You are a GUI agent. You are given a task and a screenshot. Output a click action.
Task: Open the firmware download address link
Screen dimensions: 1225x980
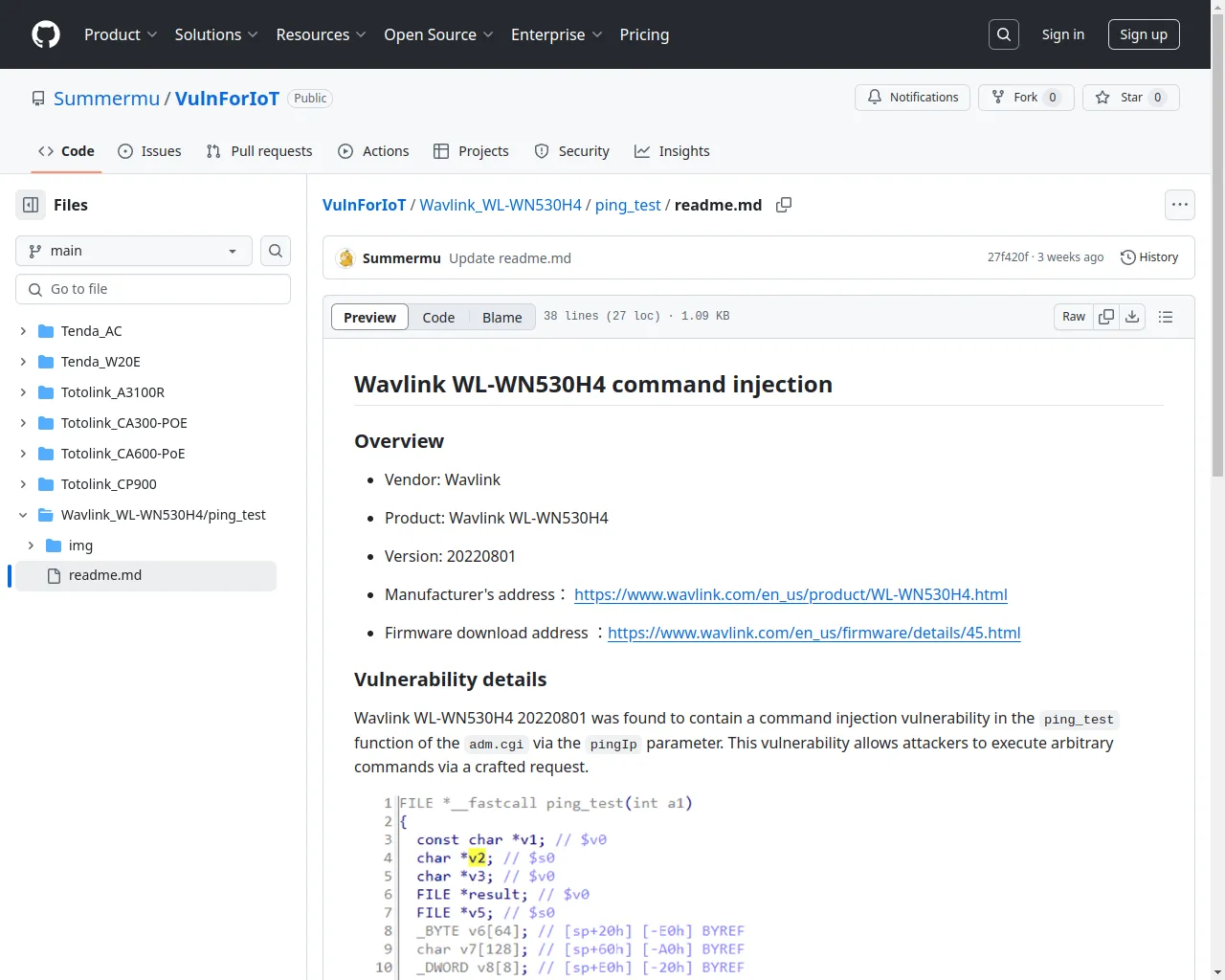(x=814, y=633)
